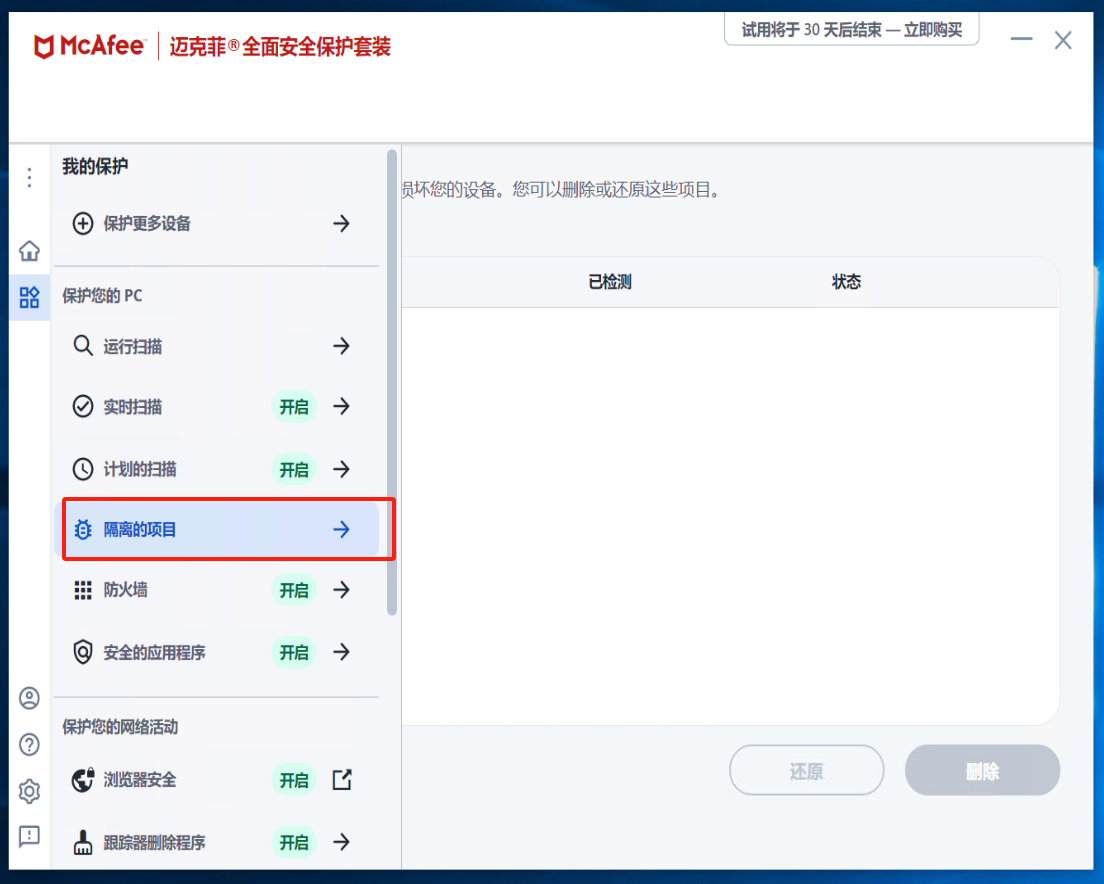
Task: Click the menu panel vertical scrollbar
Action: coord(392,382)
